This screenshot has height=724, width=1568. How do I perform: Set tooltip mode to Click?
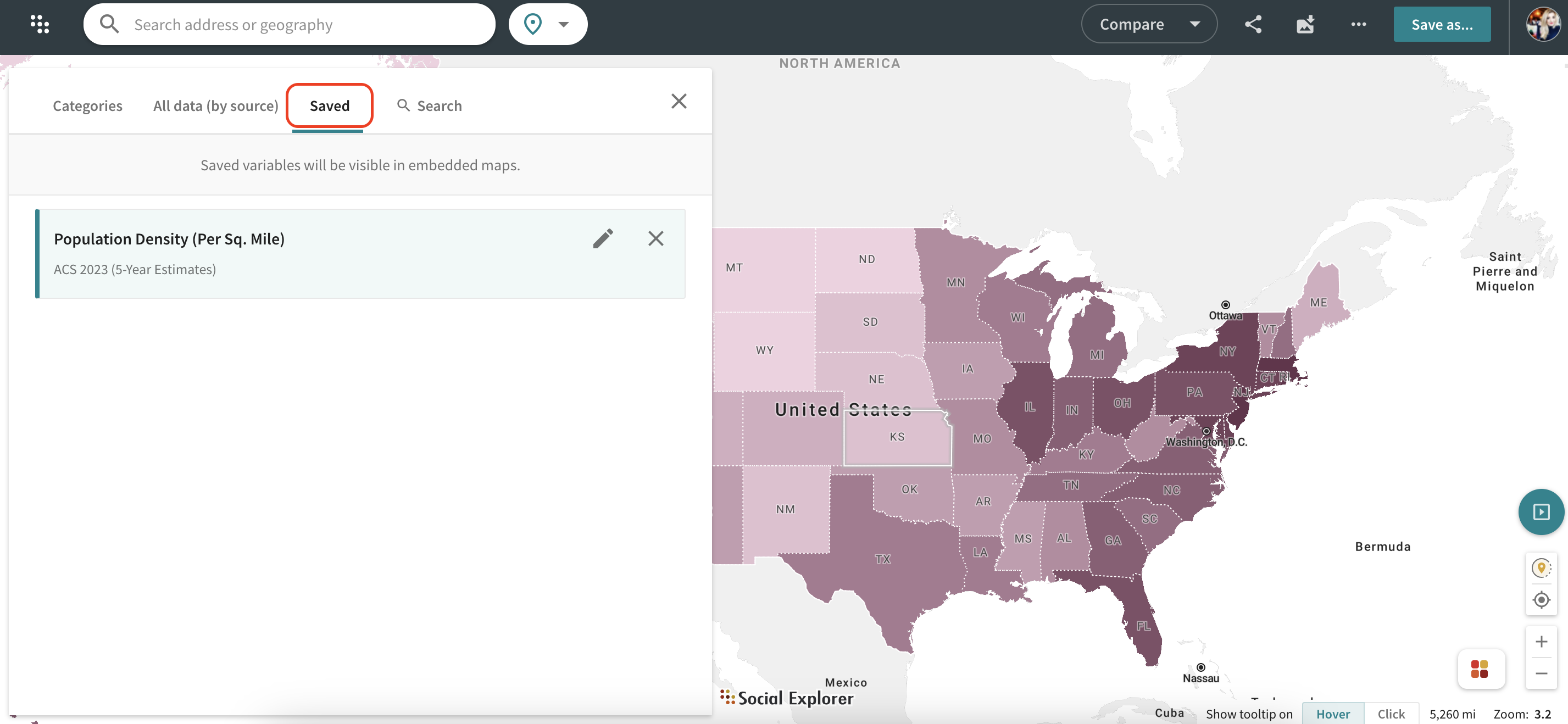coord(1391,714)
